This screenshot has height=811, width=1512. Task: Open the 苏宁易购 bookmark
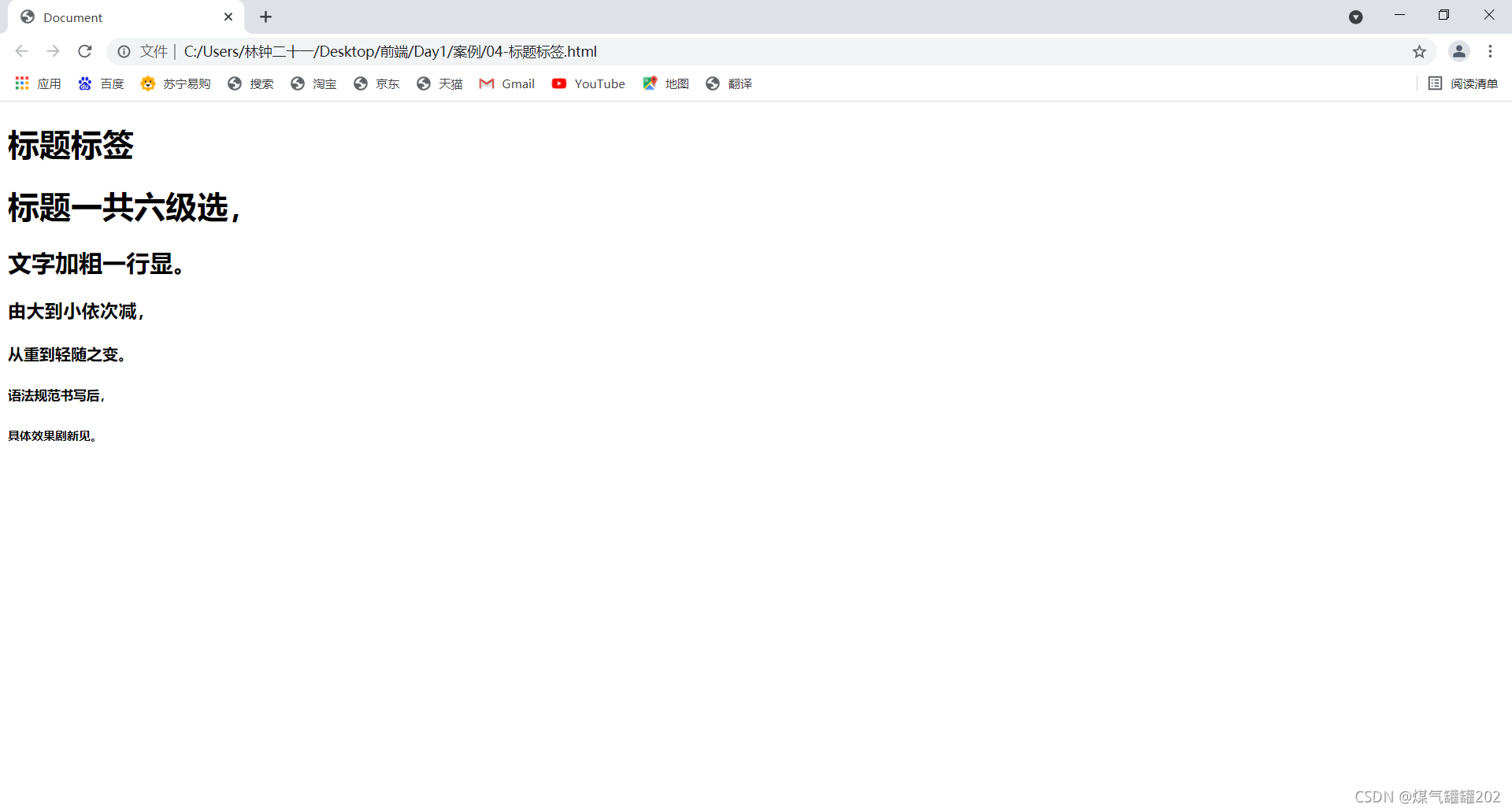[x=176, y=83]
